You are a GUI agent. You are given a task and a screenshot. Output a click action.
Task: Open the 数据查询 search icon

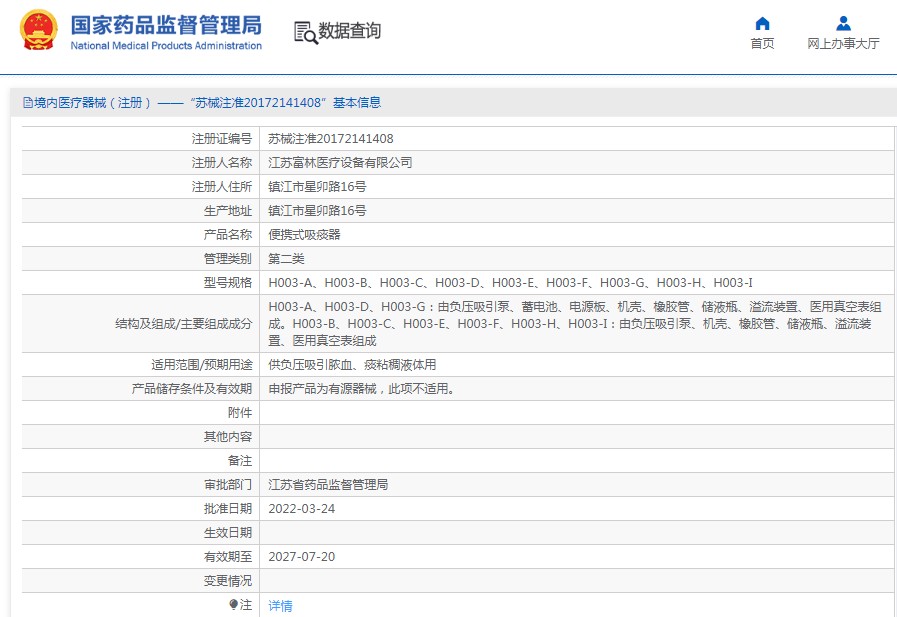(x=305, y=33)
